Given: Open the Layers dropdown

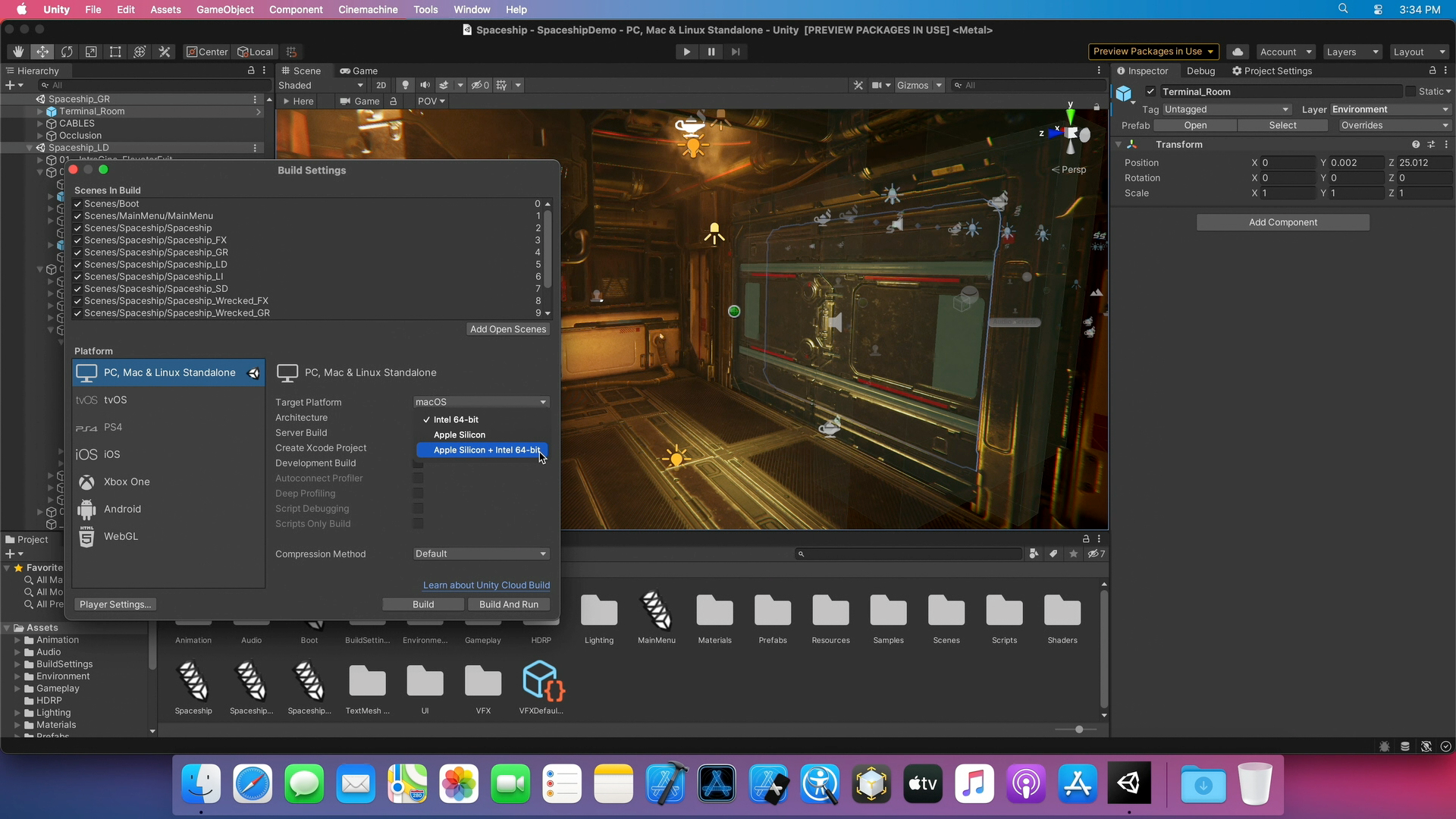Looking at the screenshot, I should tap(1353, 52).
